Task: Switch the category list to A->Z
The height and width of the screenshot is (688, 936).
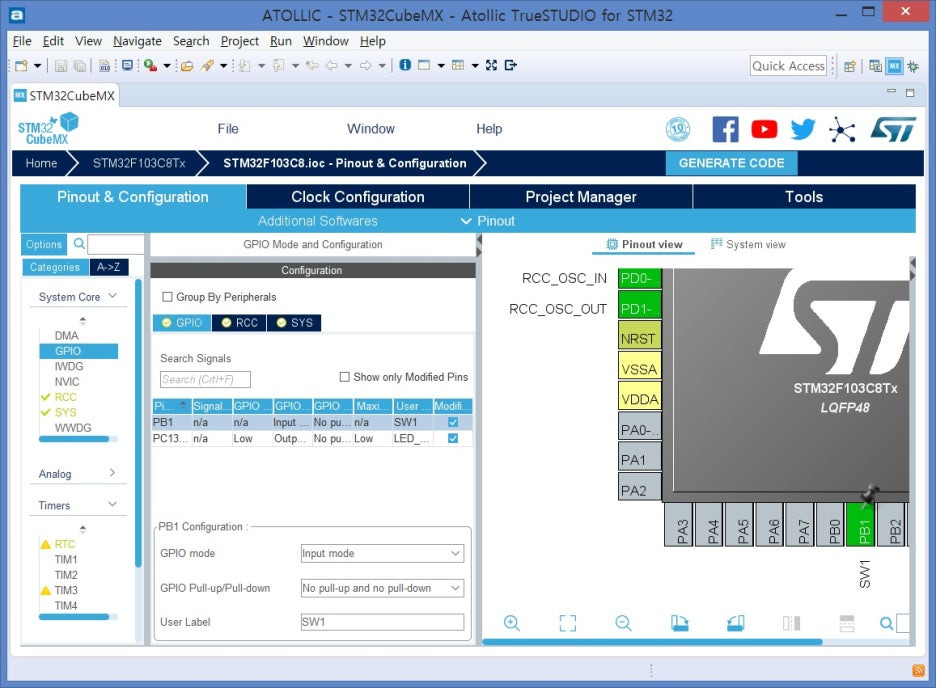Action: [109, 267]
